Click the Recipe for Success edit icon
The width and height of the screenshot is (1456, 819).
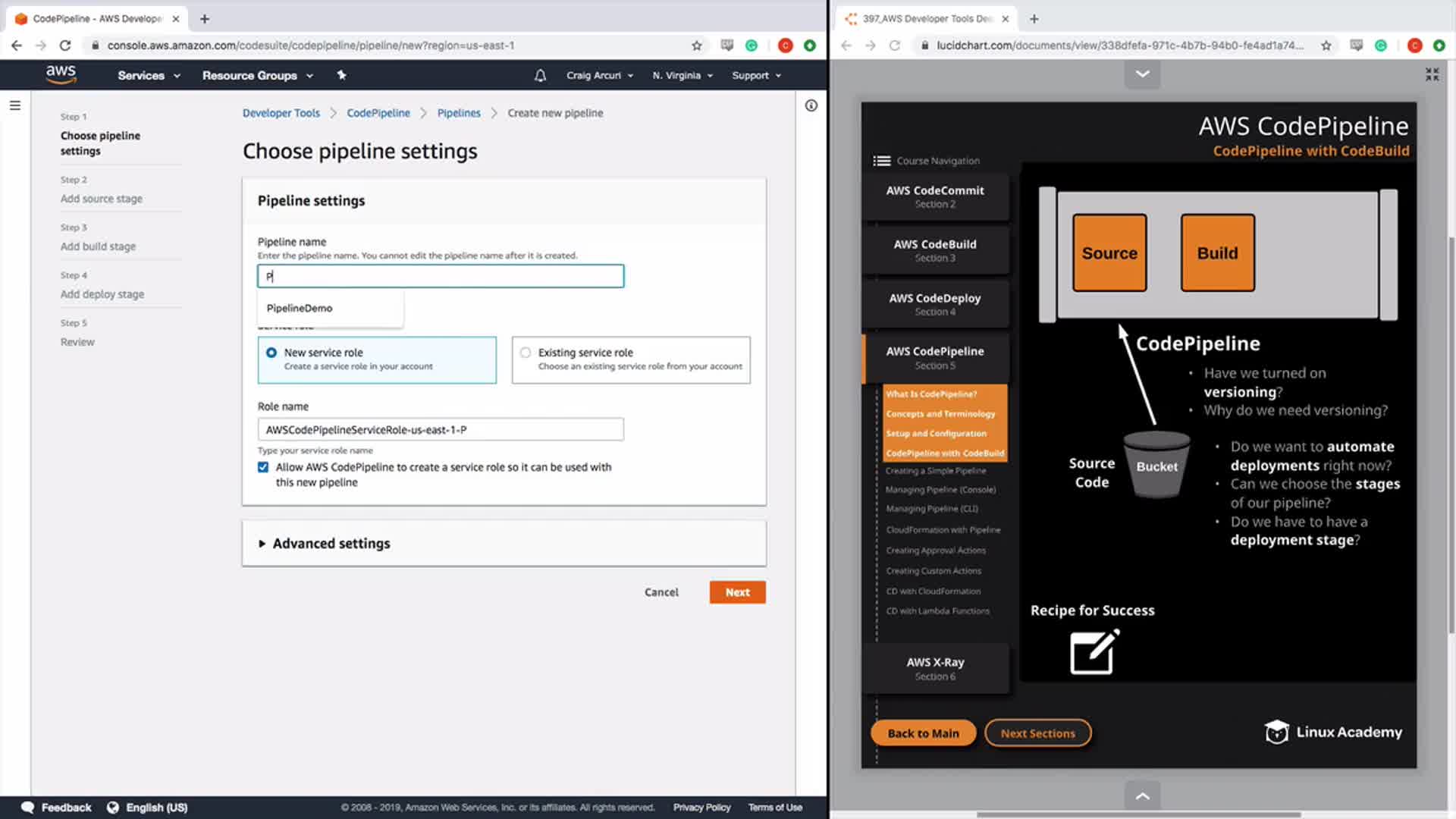[1093, 652]
